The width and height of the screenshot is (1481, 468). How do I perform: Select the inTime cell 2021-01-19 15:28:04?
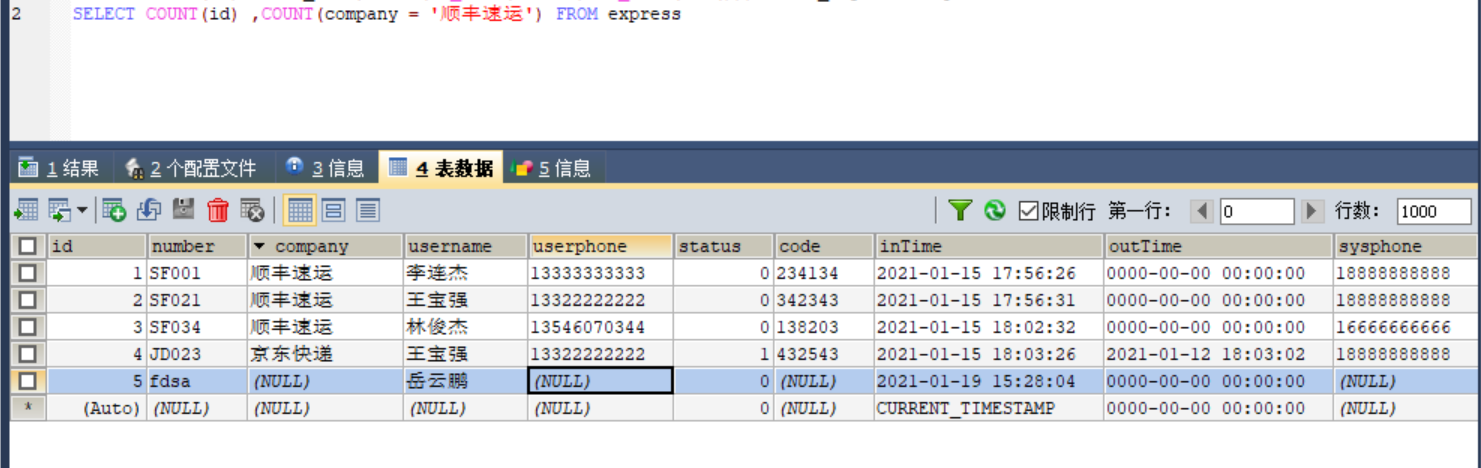[990, 381]
